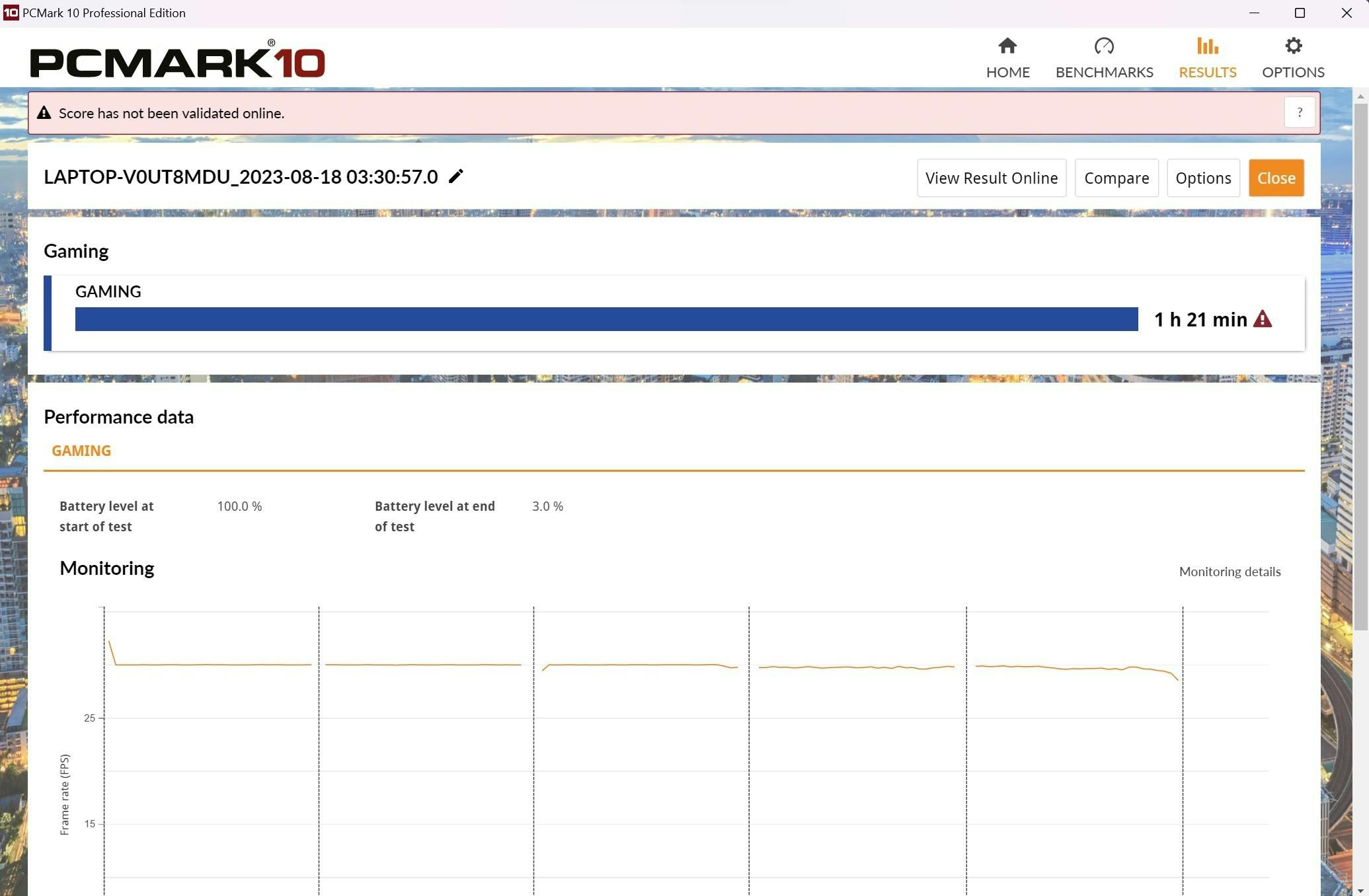Click the PCMark 10 title bar app icon

click(11, 13)
